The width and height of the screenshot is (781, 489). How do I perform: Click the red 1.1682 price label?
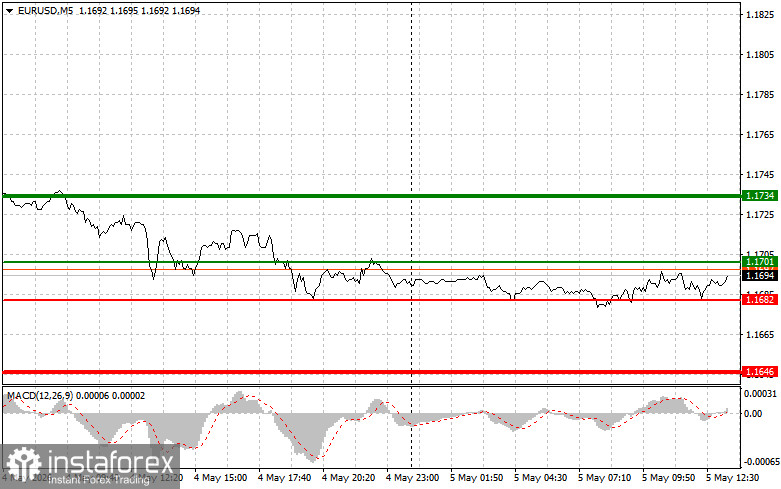[x=760, y=299]
